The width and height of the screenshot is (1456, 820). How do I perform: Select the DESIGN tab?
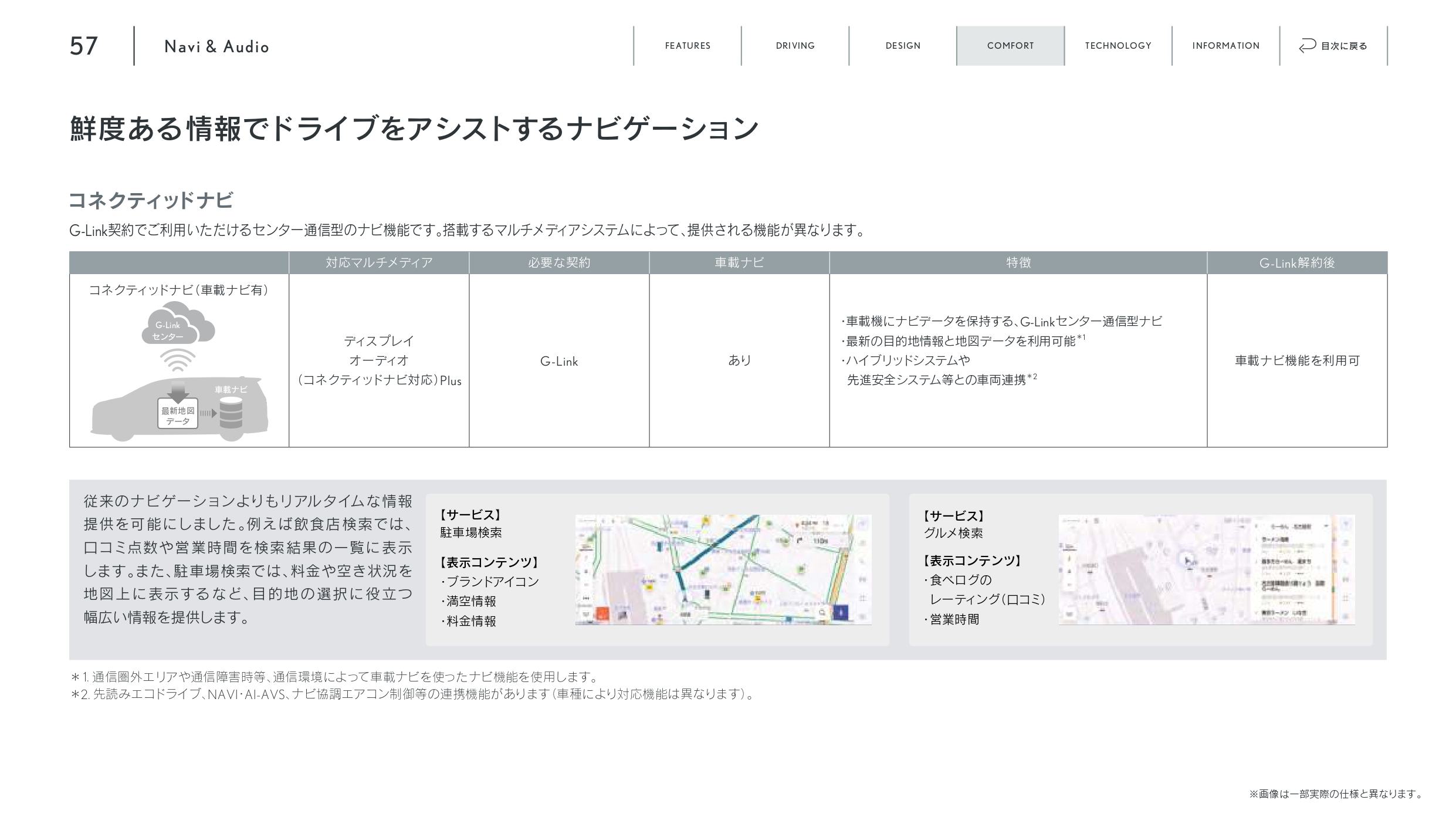[x=903, y=46]
